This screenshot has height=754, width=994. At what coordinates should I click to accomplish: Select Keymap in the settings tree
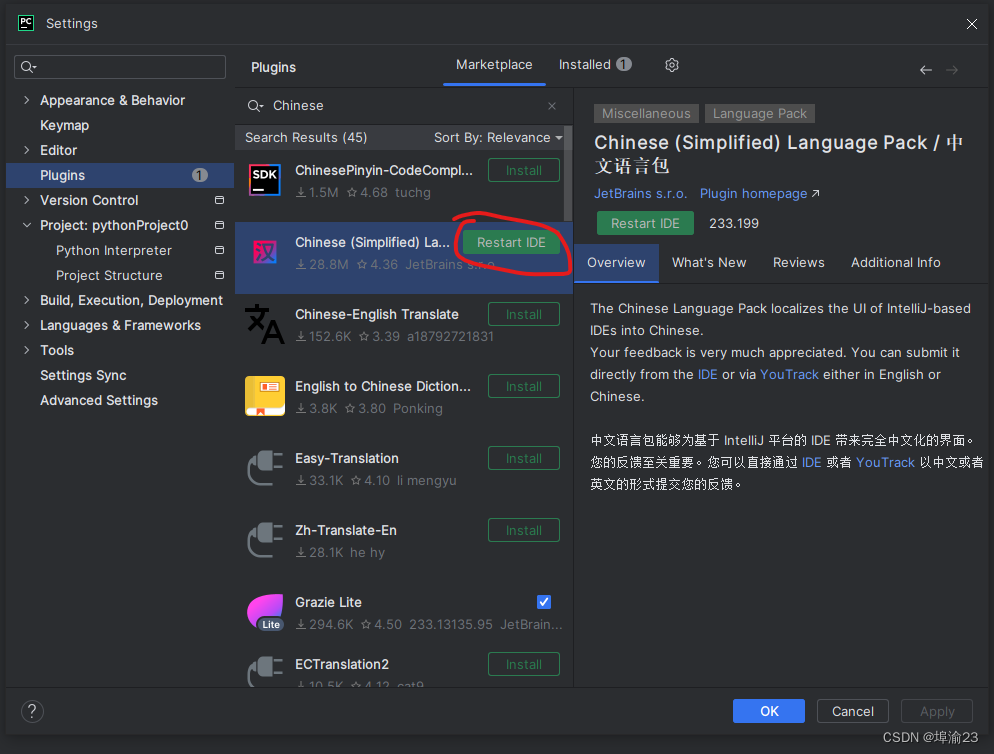pos(65,126)
